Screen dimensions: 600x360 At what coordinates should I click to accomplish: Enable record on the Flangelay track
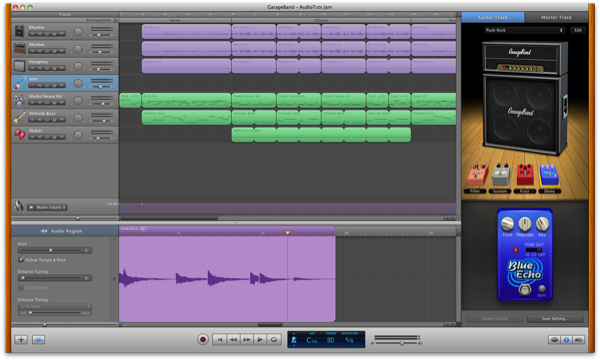coord(32,68)
